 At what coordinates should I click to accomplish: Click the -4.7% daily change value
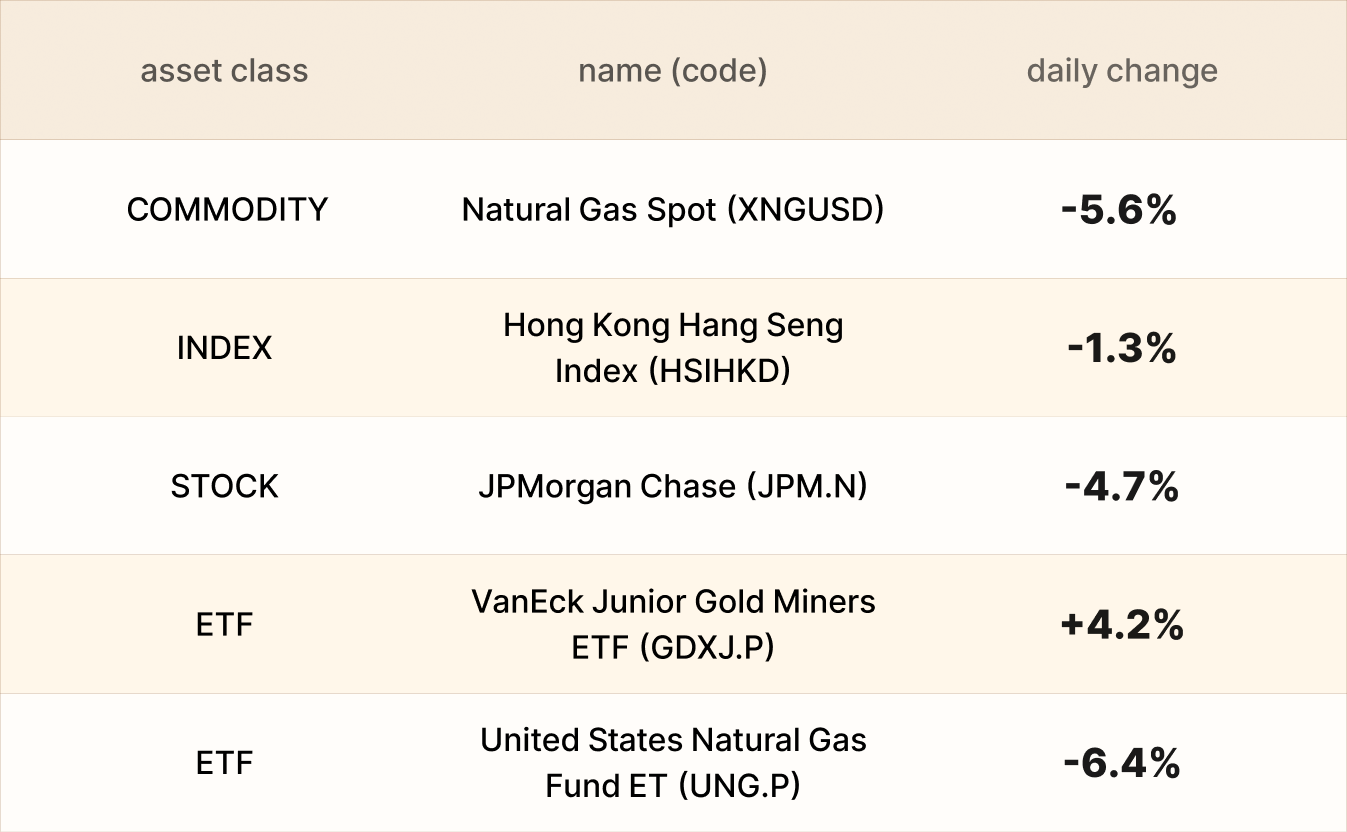pos(1121,487)
